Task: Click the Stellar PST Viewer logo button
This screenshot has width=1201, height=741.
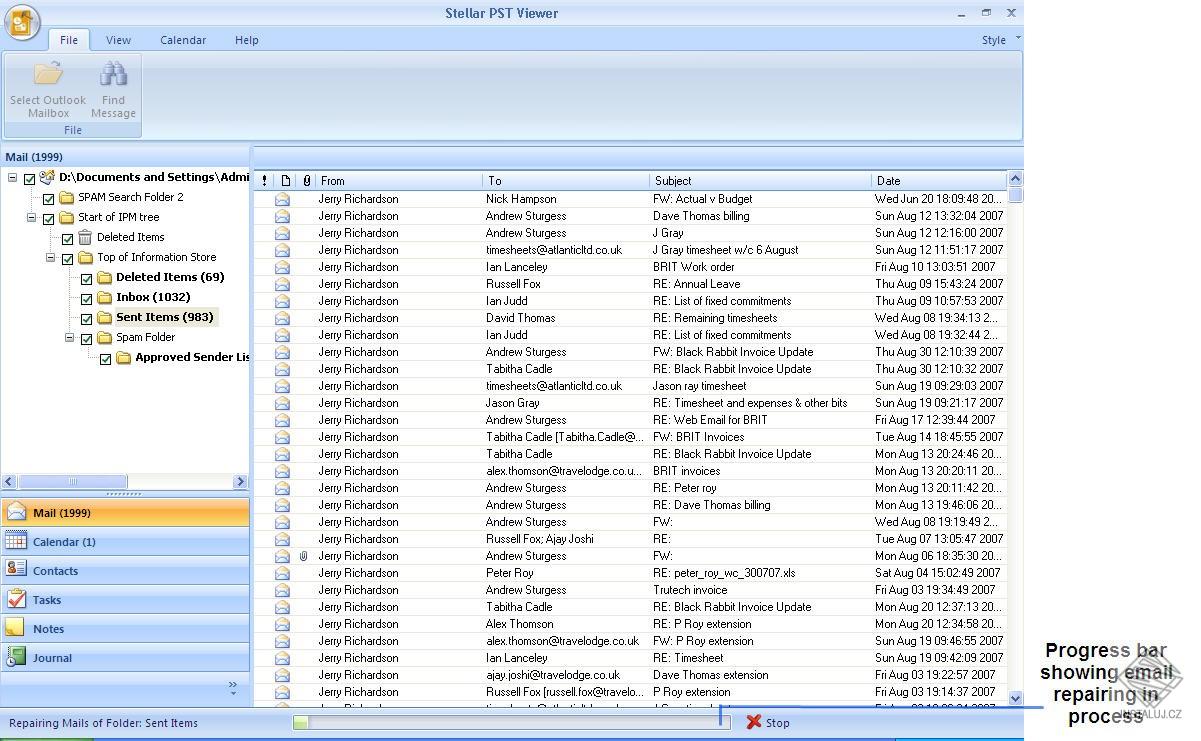Action: [20, 22]
